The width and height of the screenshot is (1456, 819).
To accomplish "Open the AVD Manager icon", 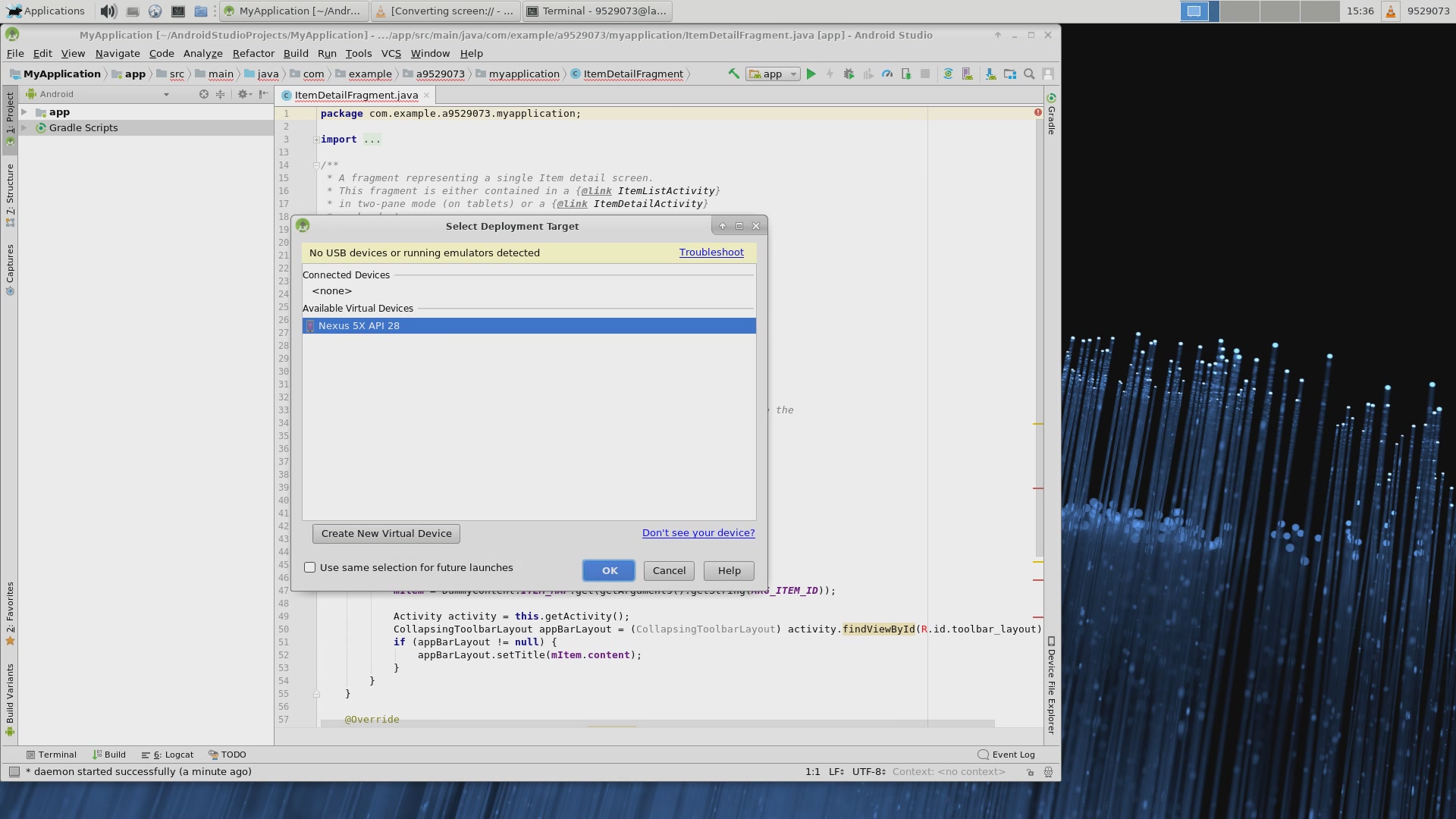I will (967, 74).
